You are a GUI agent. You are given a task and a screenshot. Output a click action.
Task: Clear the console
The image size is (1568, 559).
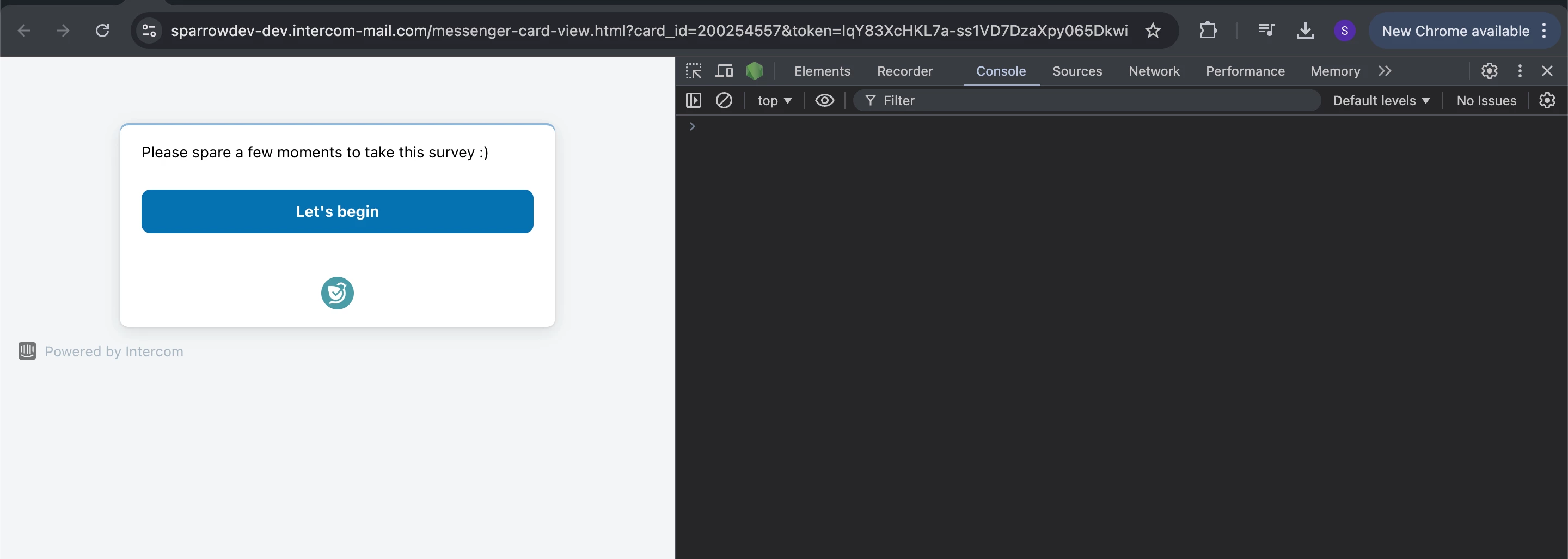pyautogui.click(x=724, y=100)
